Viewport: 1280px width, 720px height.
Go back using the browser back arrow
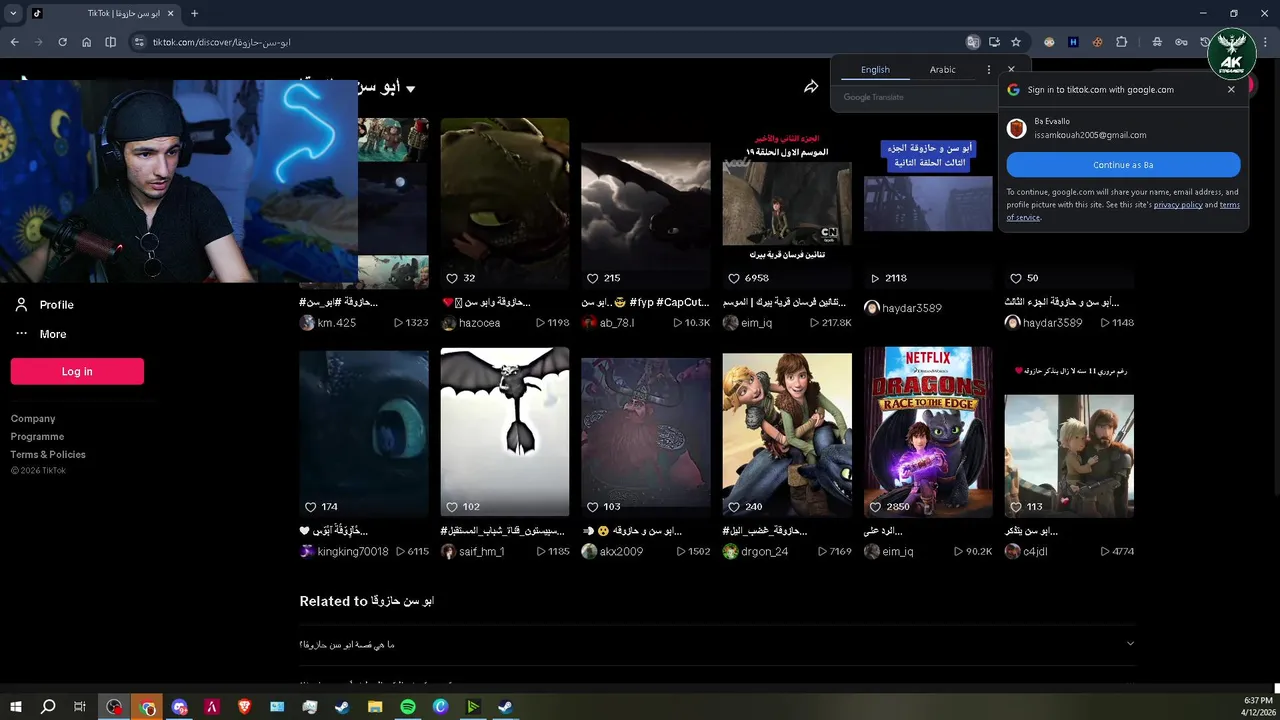click(14, 42)
